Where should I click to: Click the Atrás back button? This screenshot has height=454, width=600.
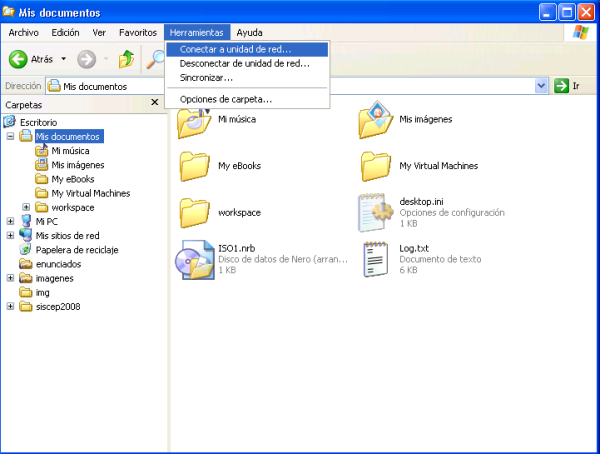click(32, 59)
